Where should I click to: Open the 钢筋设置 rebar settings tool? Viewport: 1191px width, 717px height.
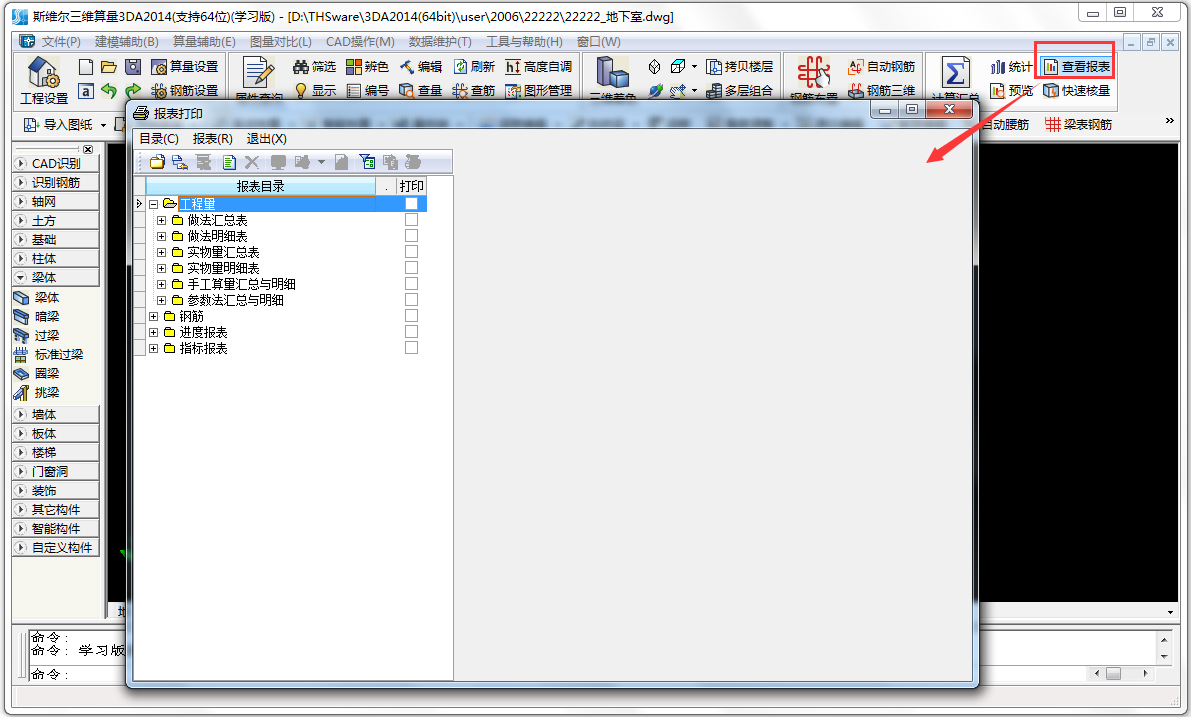[184, 89]
